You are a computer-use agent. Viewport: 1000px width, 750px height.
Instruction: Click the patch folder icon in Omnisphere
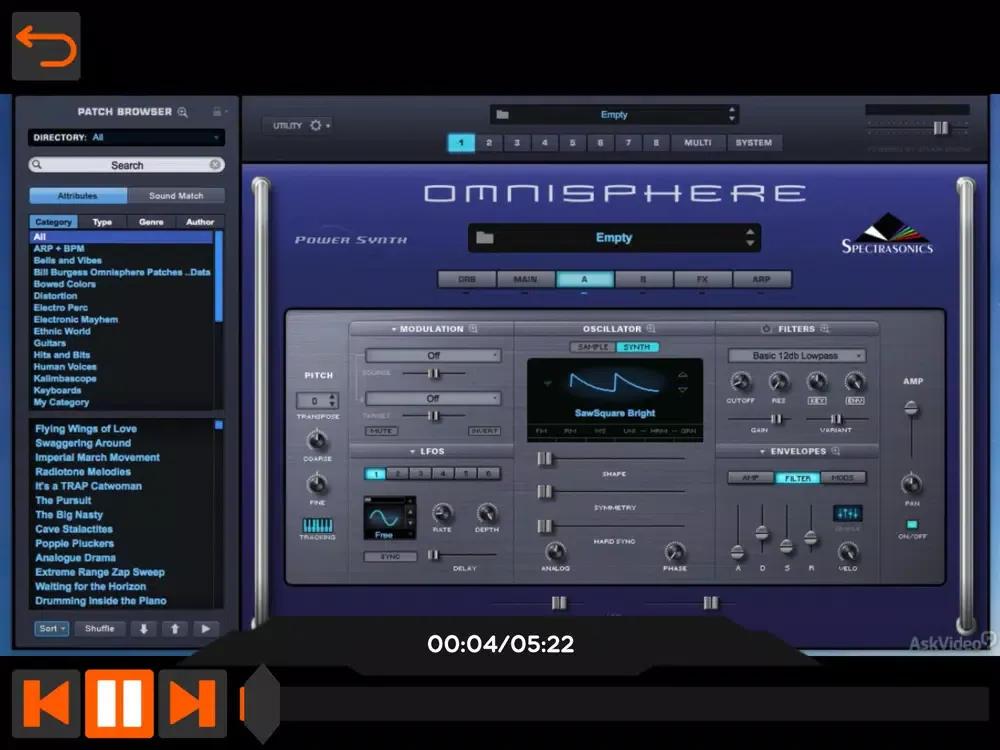tap(485, 238)
